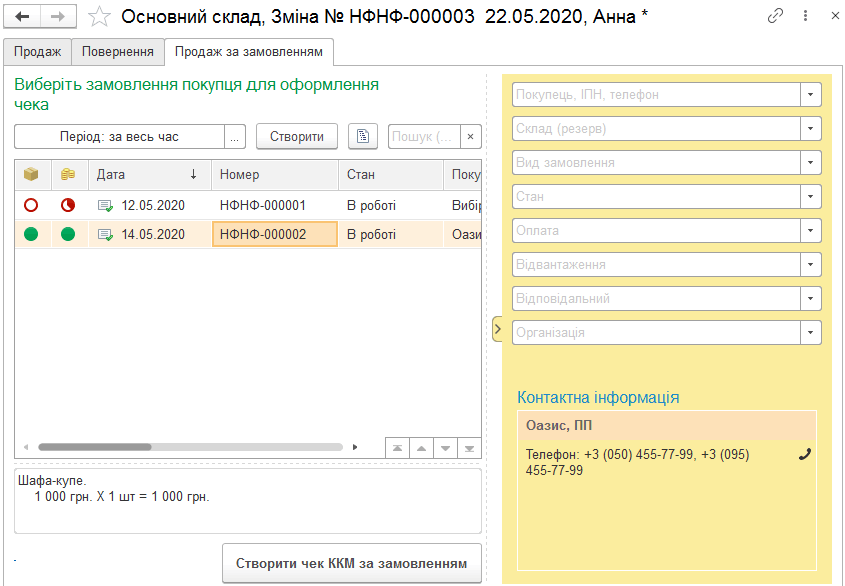Click in the Організація input field
The width and height of the screenshot is (845, 586).
pyautogui.click(x=656, y=332)
